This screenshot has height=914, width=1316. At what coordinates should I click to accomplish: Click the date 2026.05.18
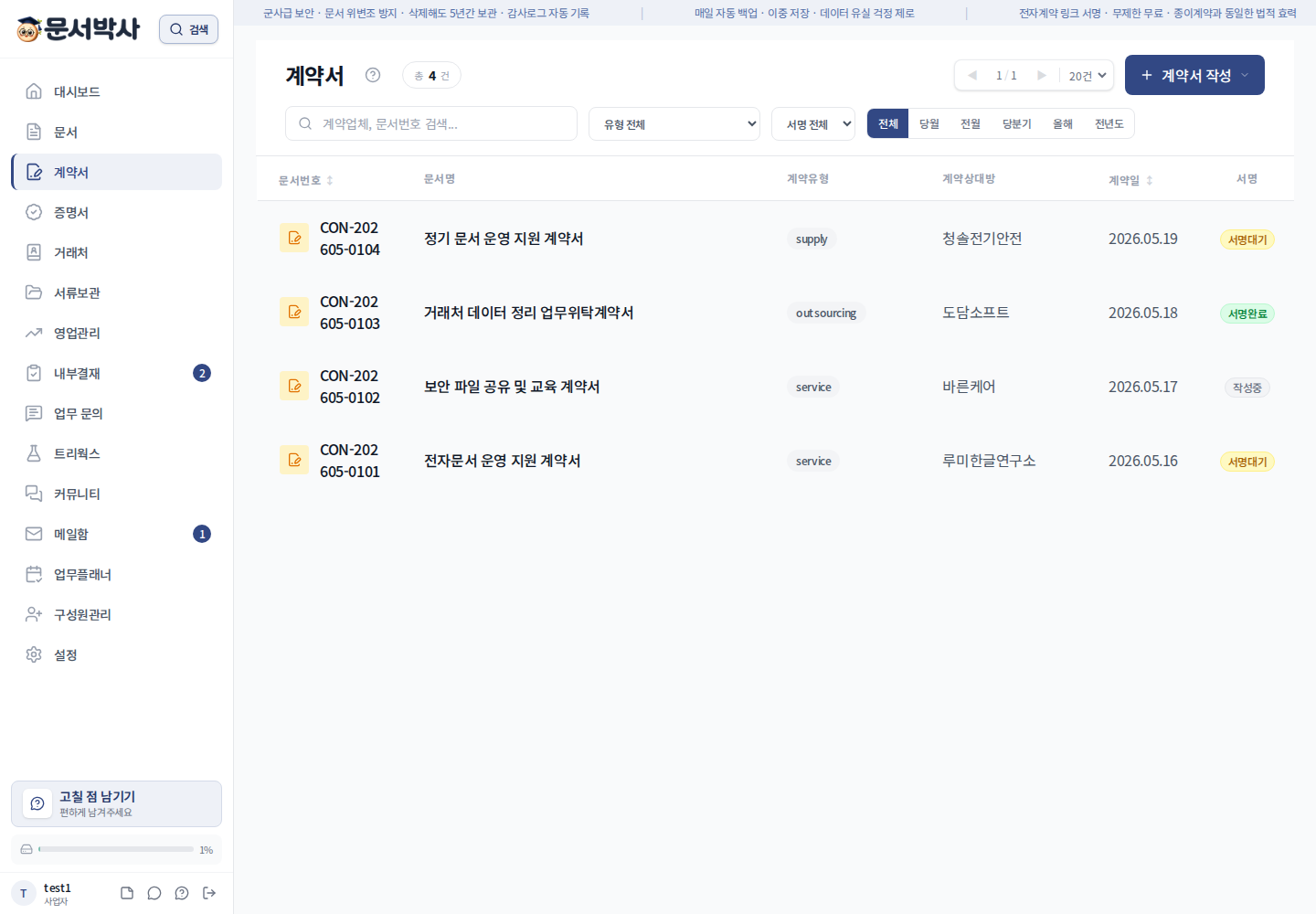click(1143, 313)
